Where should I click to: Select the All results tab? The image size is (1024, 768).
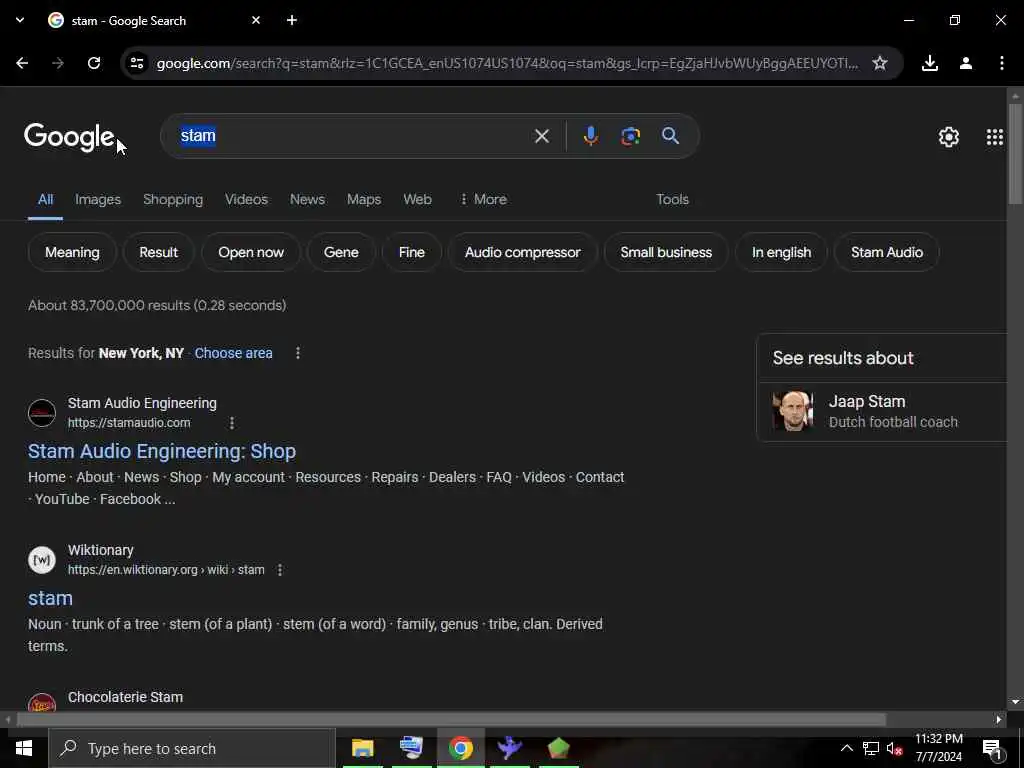click(45, 199)
